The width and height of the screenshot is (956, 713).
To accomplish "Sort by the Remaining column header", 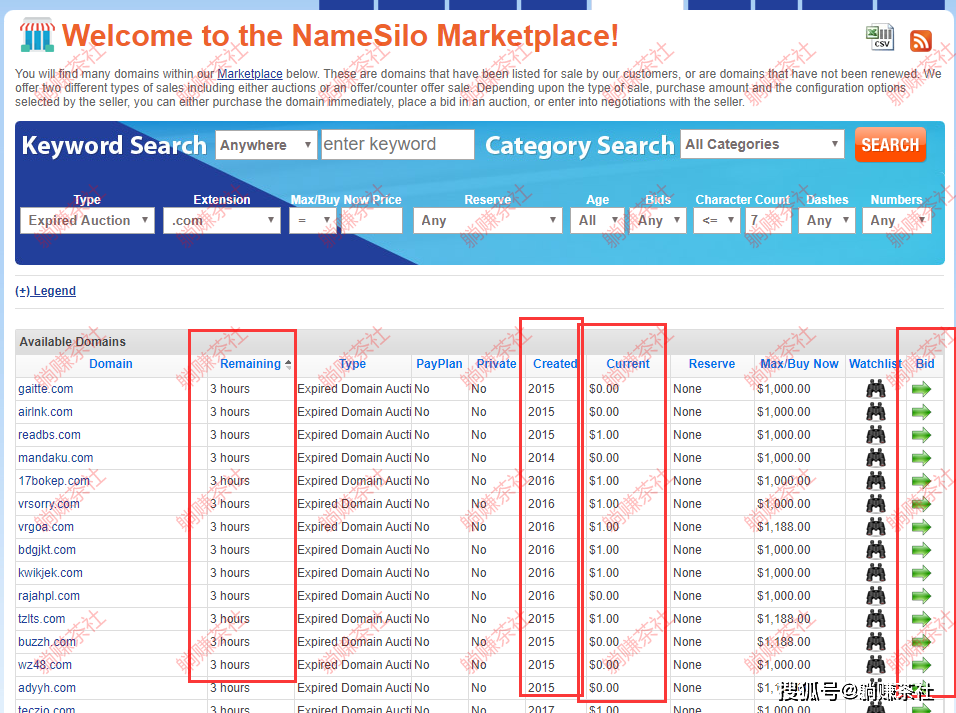I will click(251, 364).
